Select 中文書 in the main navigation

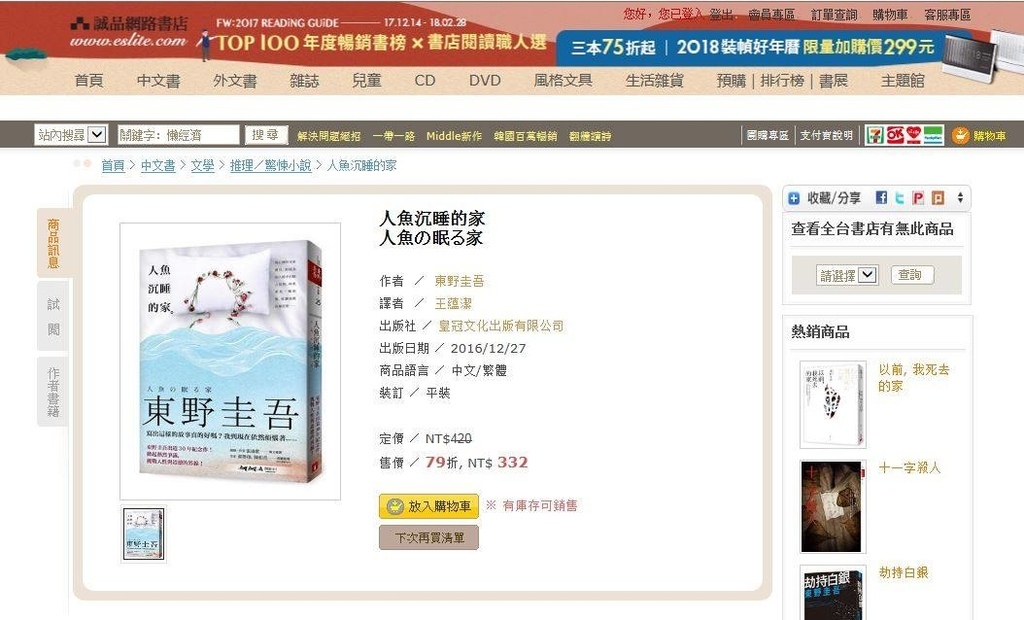158,80
